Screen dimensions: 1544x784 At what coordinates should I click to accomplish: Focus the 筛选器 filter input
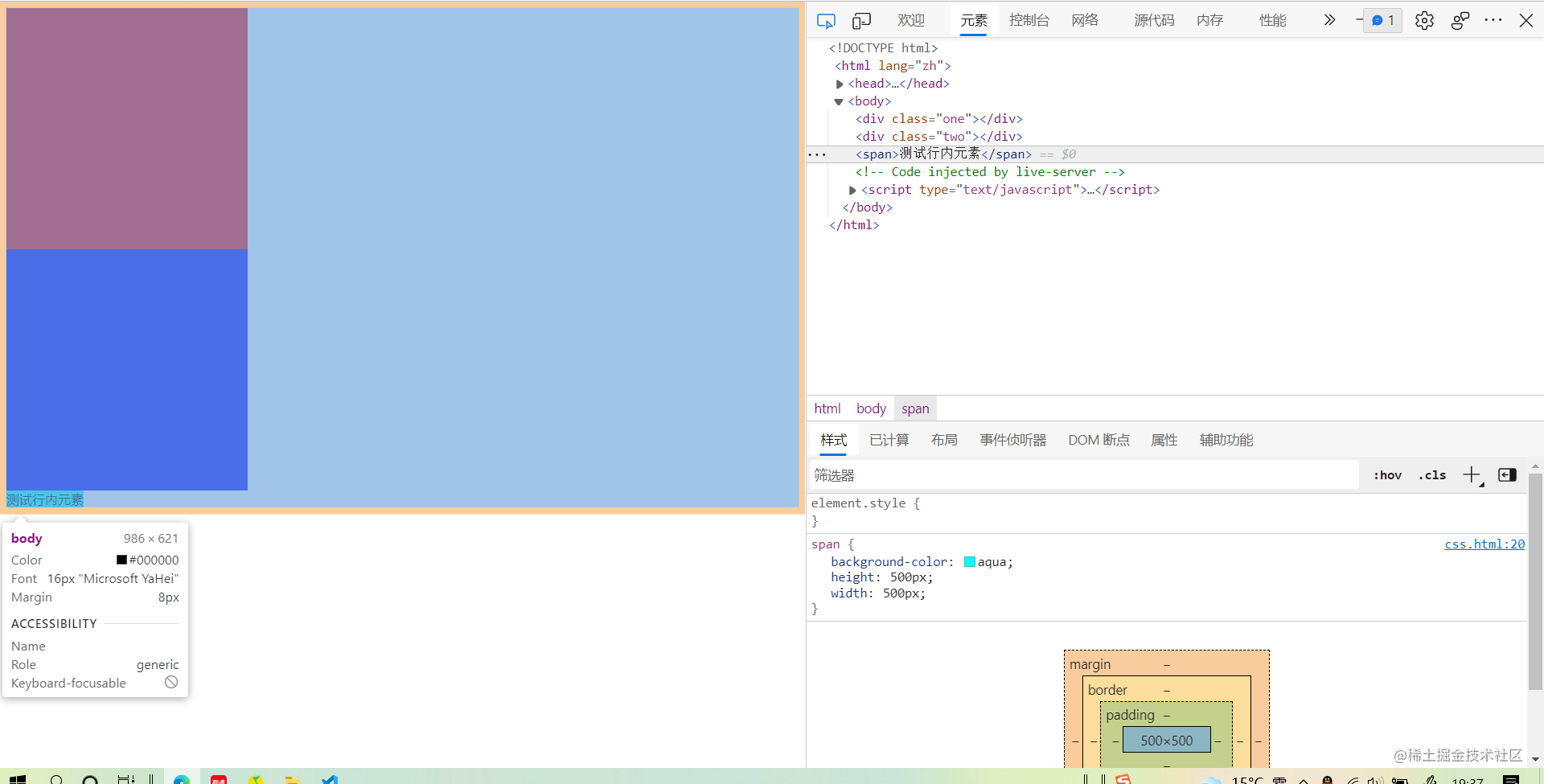[x=1083, y=475]
